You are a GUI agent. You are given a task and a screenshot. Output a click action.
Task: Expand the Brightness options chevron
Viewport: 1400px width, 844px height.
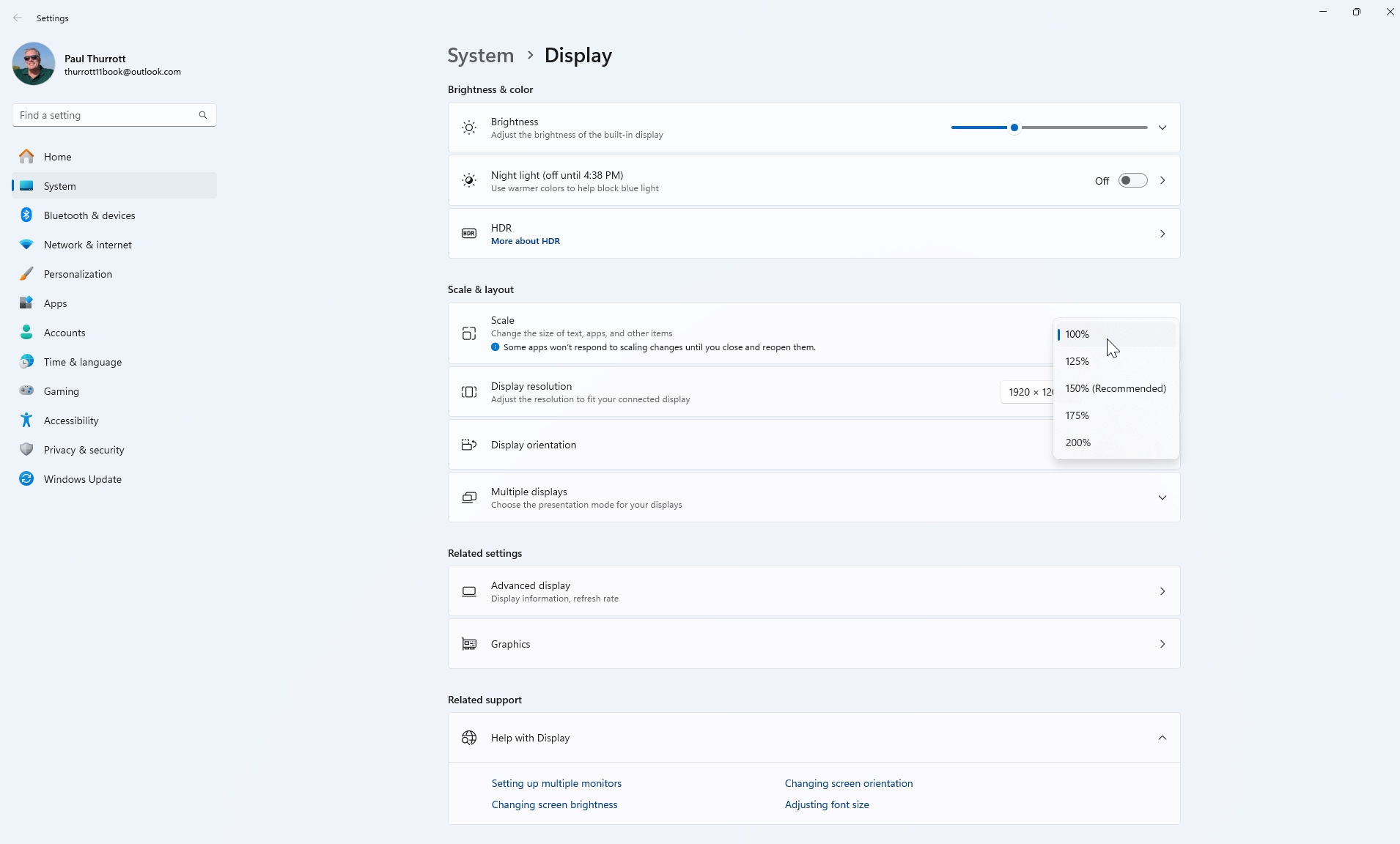click(x=1163, y=128)
